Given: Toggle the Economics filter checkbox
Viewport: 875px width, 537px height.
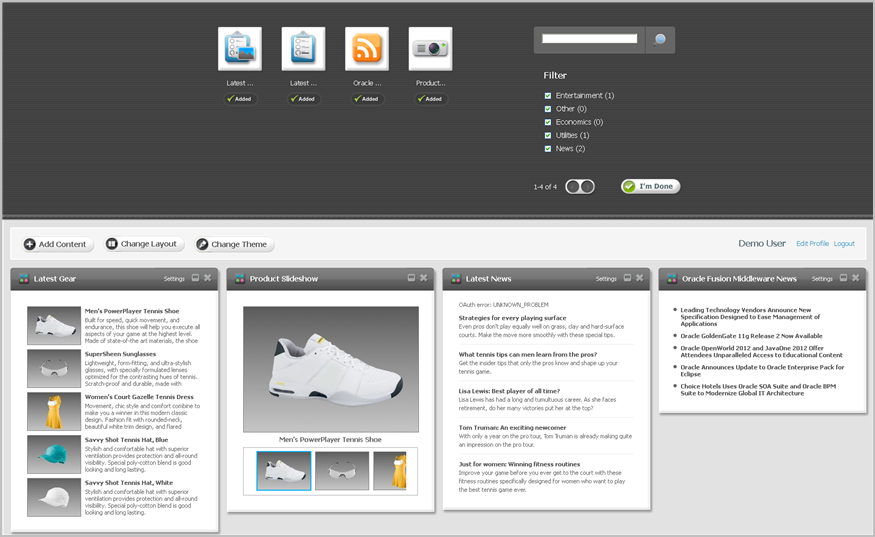Looking at the screenshot, I should click(547, 122).
